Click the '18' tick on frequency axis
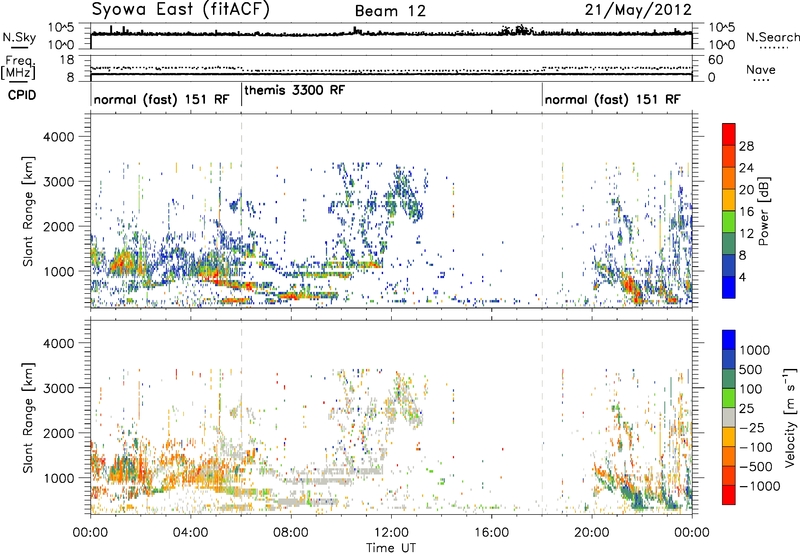This screenshot has height=554, width=800. pyautogui.click(x=66, y=60)
